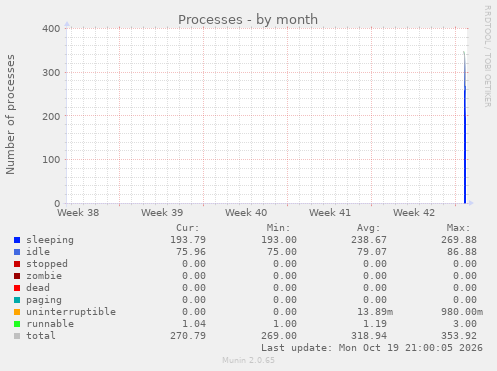Viewport: 497px width, 371px height.
Task: Click idle current value 75.96
Action: click(191, 252)
